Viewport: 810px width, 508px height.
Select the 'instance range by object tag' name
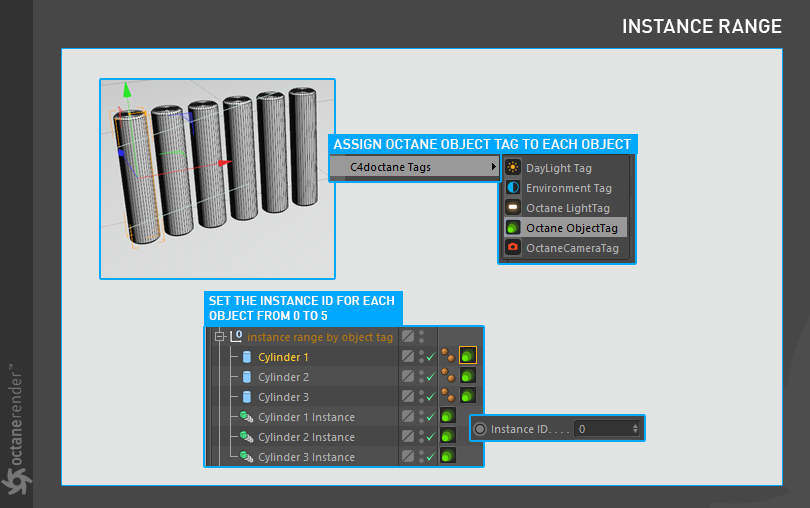click(x=320, y=337)
